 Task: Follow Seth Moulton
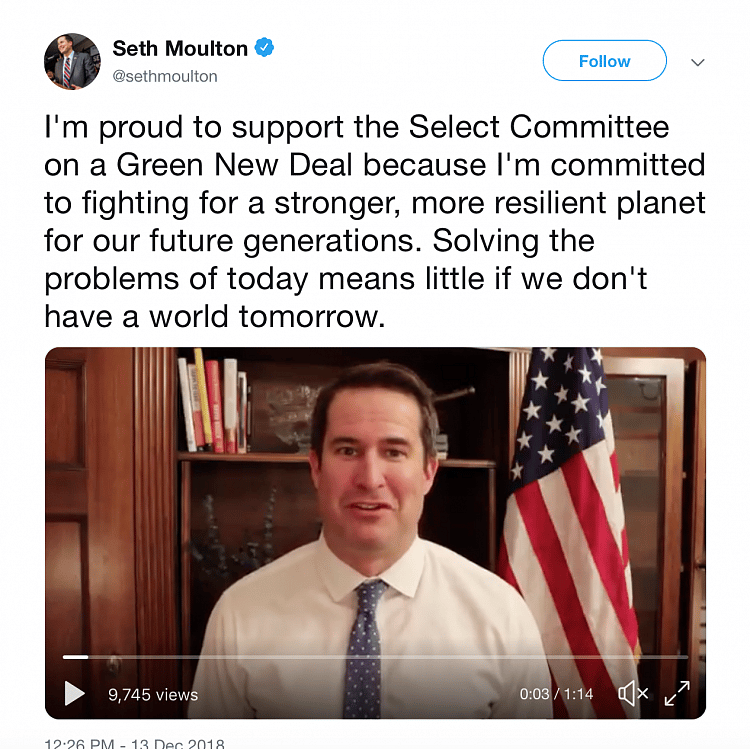click(604, 61)
